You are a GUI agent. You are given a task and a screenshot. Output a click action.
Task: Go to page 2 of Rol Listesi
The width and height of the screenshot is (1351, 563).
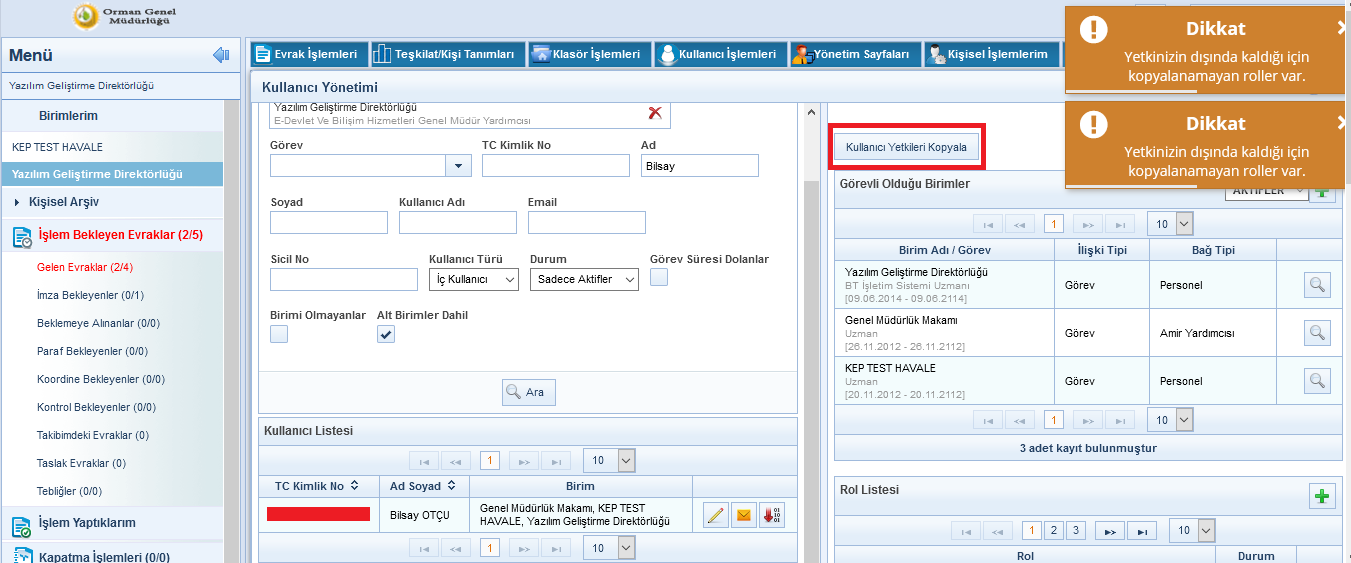click(x=1053, y=530)
